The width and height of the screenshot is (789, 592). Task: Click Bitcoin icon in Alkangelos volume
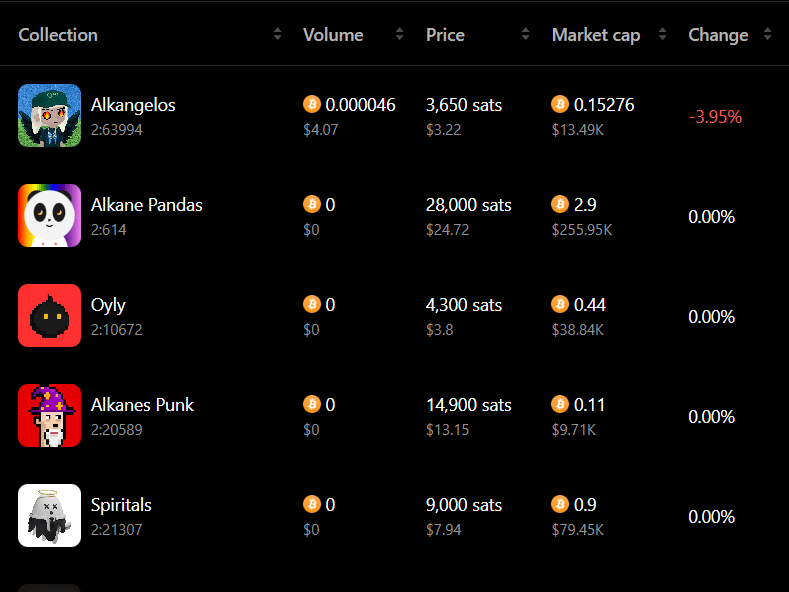[312, 104]
